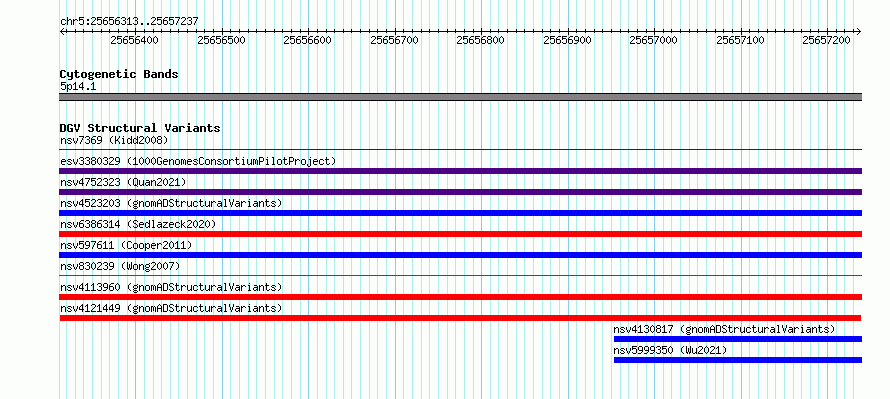Screen dimensions: 890x399
Task: Open nsv4113960 gnomADStructuralVariants label
Action: 171,287
